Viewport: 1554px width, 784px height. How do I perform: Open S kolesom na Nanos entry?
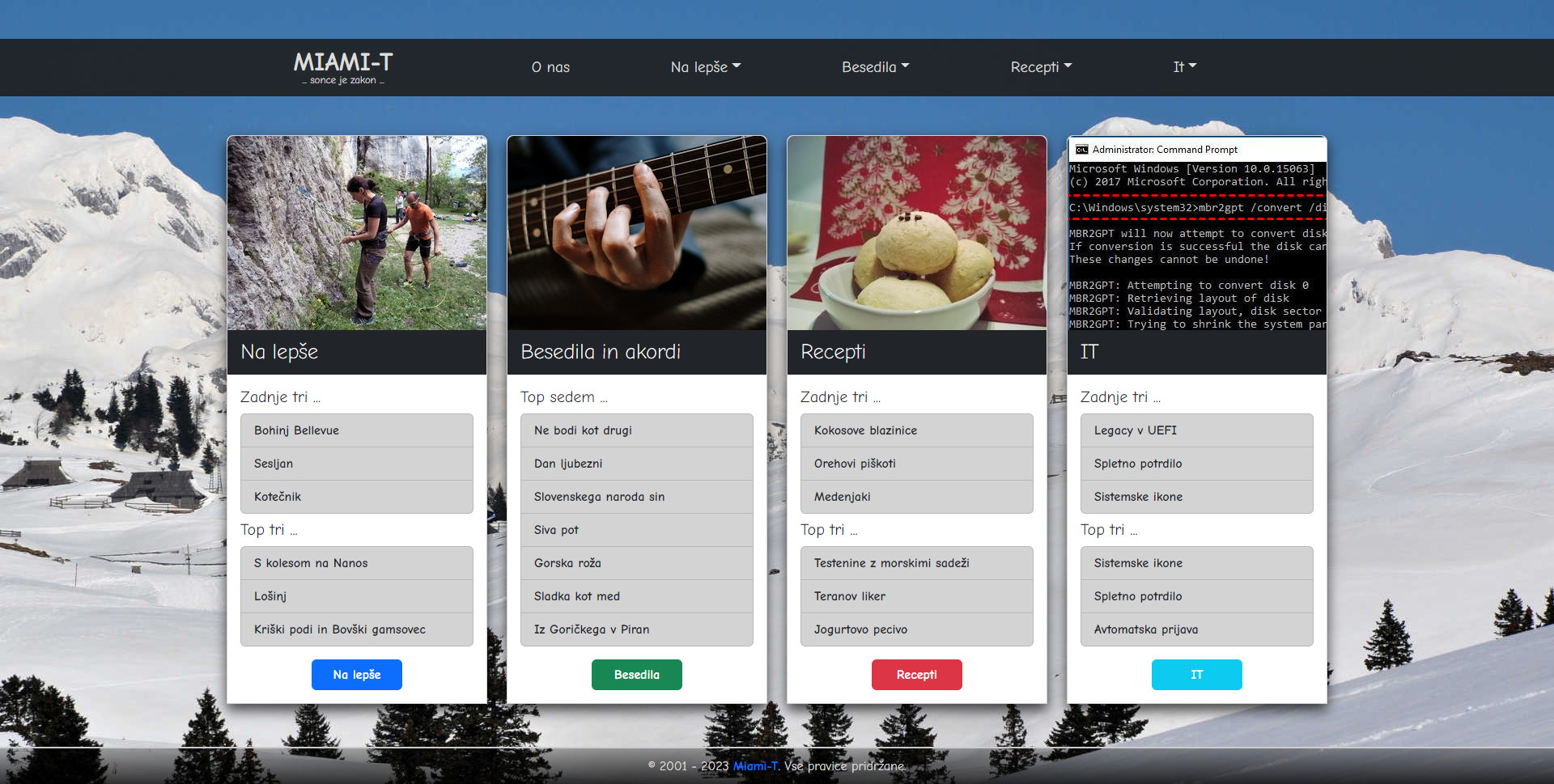pos(357,563)
